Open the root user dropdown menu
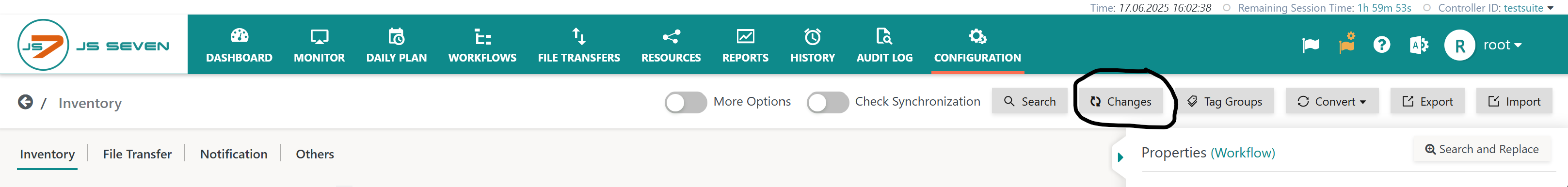Viewport: 1568px width, 187px height. 1502,45
